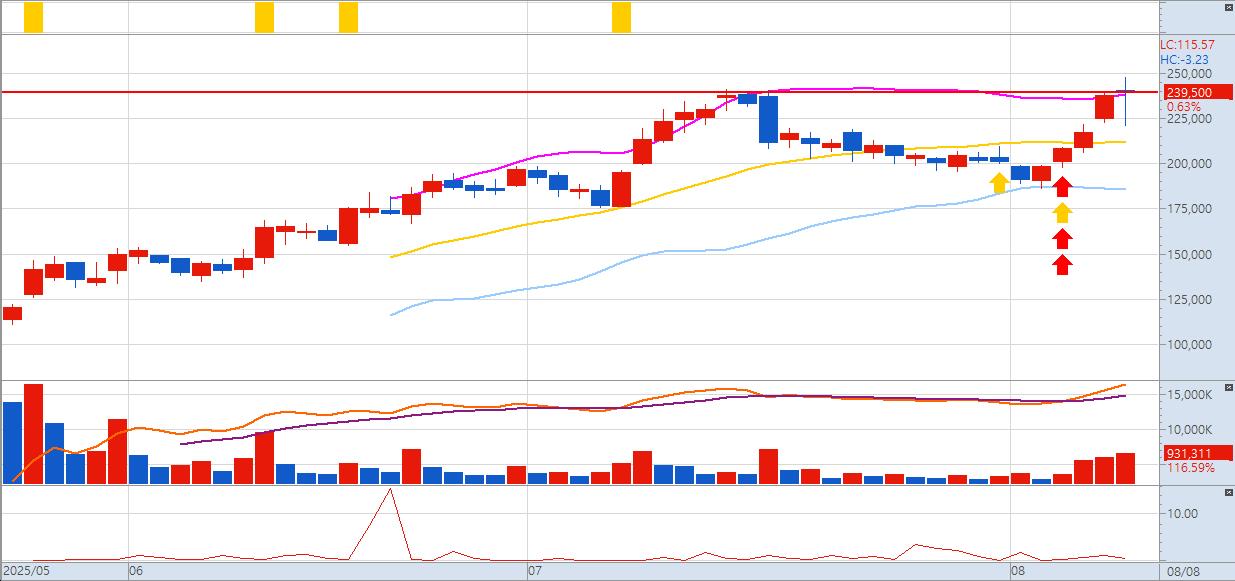Viewport: 1235px width, 581px height.
Task: Click the volume value 931,311
Action: pos(1189,453)
